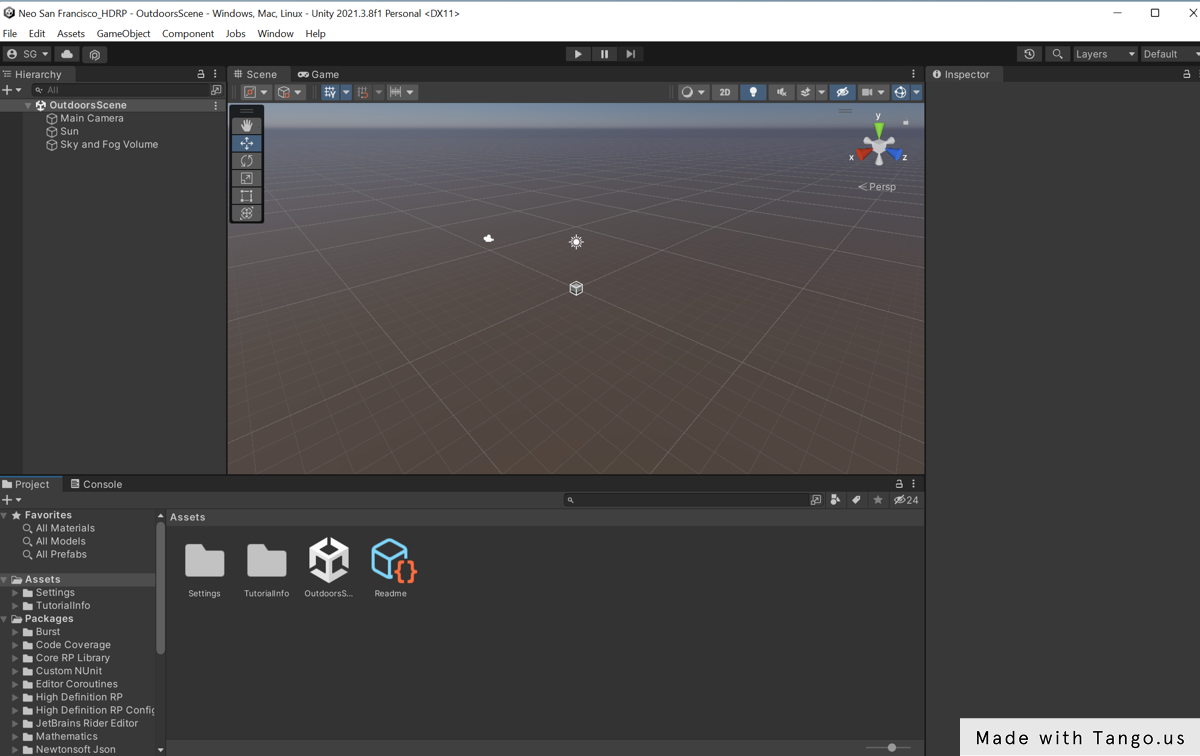Select the Hand view tool
1200x756 pixels.
point(246,126)
